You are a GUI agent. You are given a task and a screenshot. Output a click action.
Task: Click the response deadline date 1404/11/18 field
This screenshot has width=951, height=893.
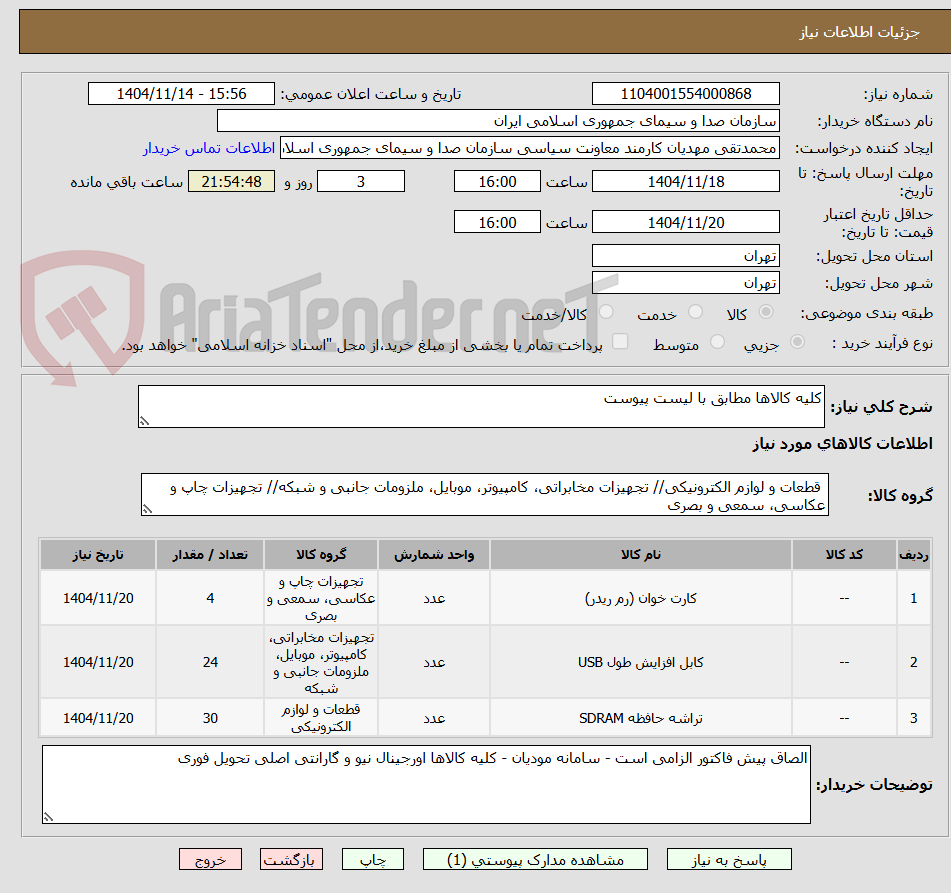point(685,181)
